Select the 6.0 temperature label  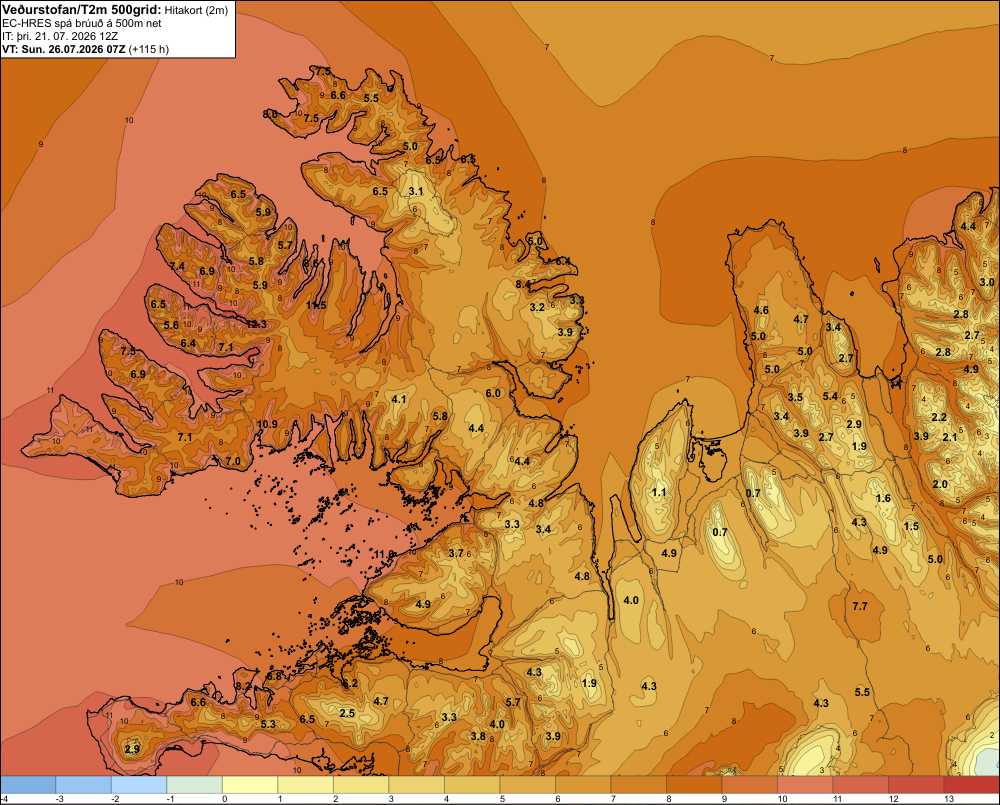pyautogui.click(x=493, y=393)
